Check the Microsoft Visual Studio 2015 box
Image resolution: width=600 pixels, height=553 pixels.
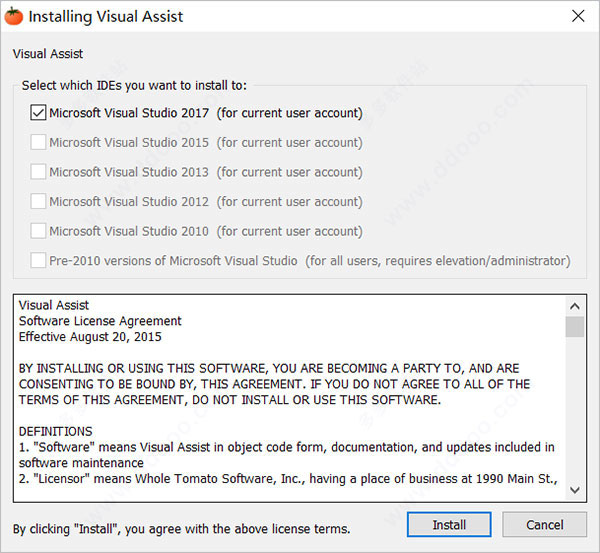point(38,142)
